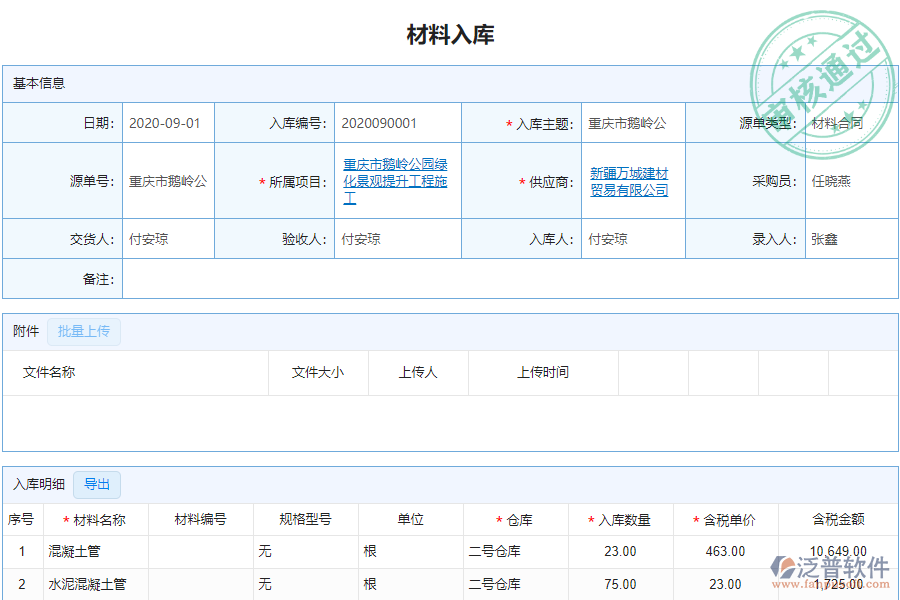Viewport: 900px width, 600px height.
Task: Collapse the 附件 section header
Action: click(25, 332)
